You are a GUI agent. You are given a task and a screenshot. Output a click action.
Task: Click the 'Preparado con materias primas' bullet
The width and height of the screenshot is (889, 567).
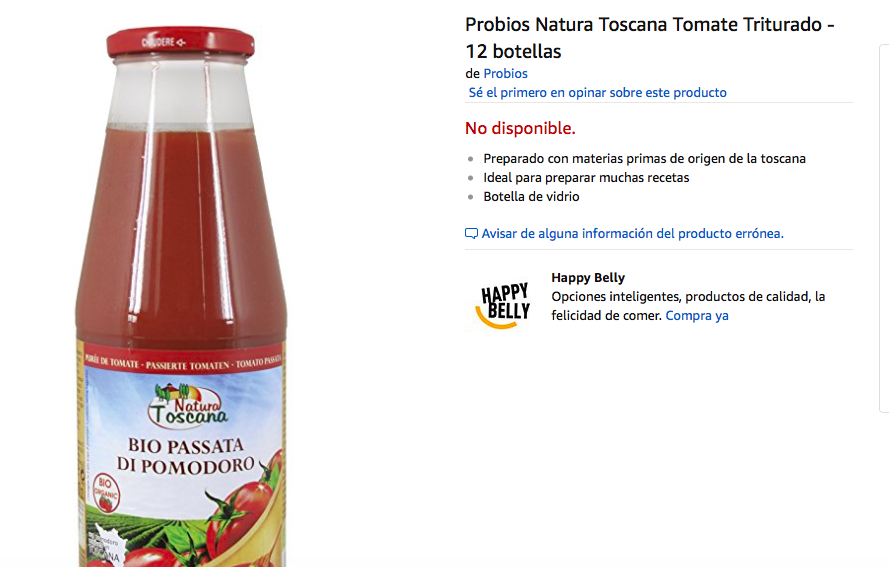point(644,159)
